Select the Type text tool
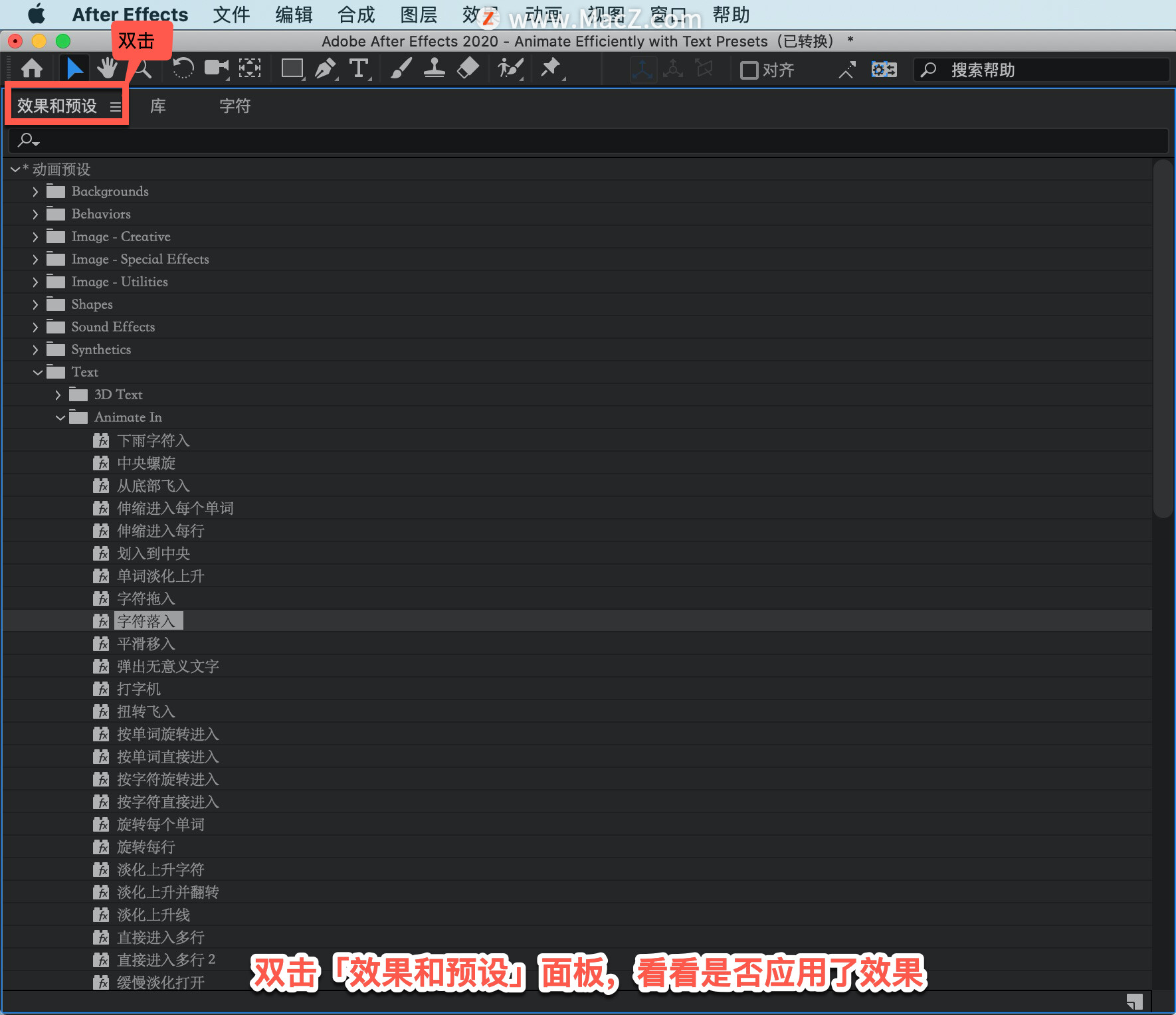Viewport: 1176px width, 1015px height. click(x=359, y=68)
